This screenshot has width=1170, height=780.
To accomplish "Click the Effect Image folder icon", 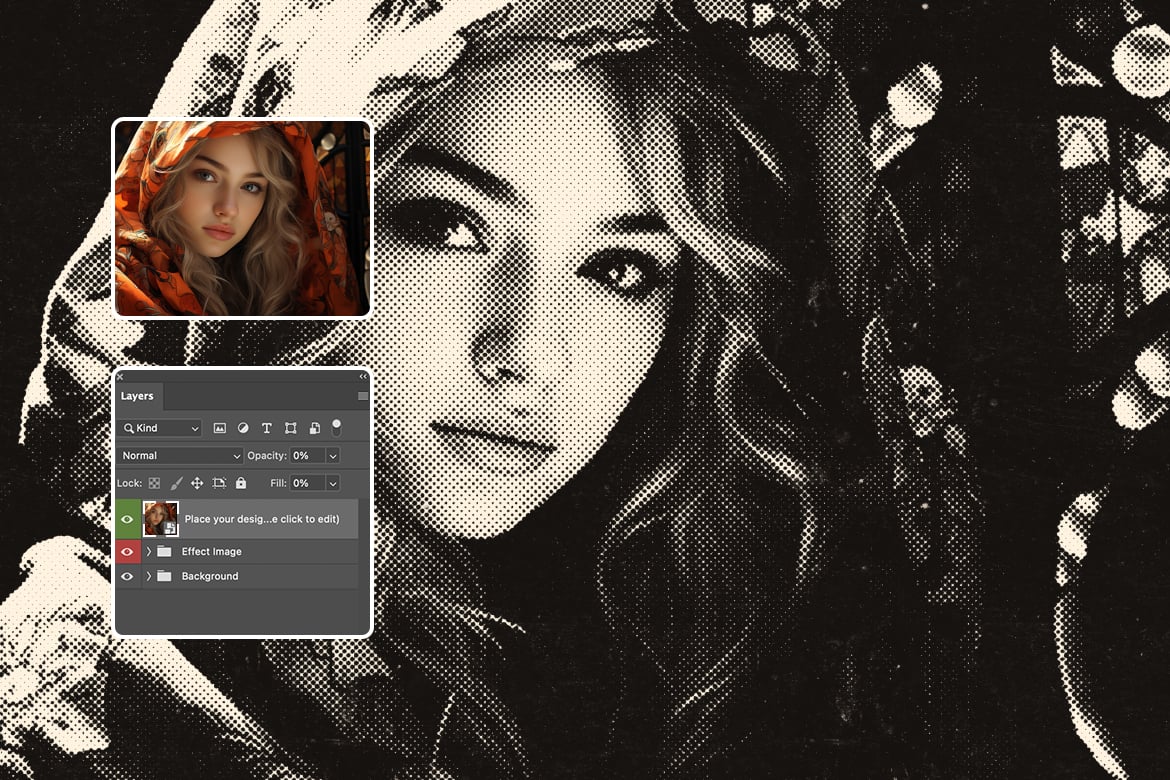I will click(x=165, y=552).
